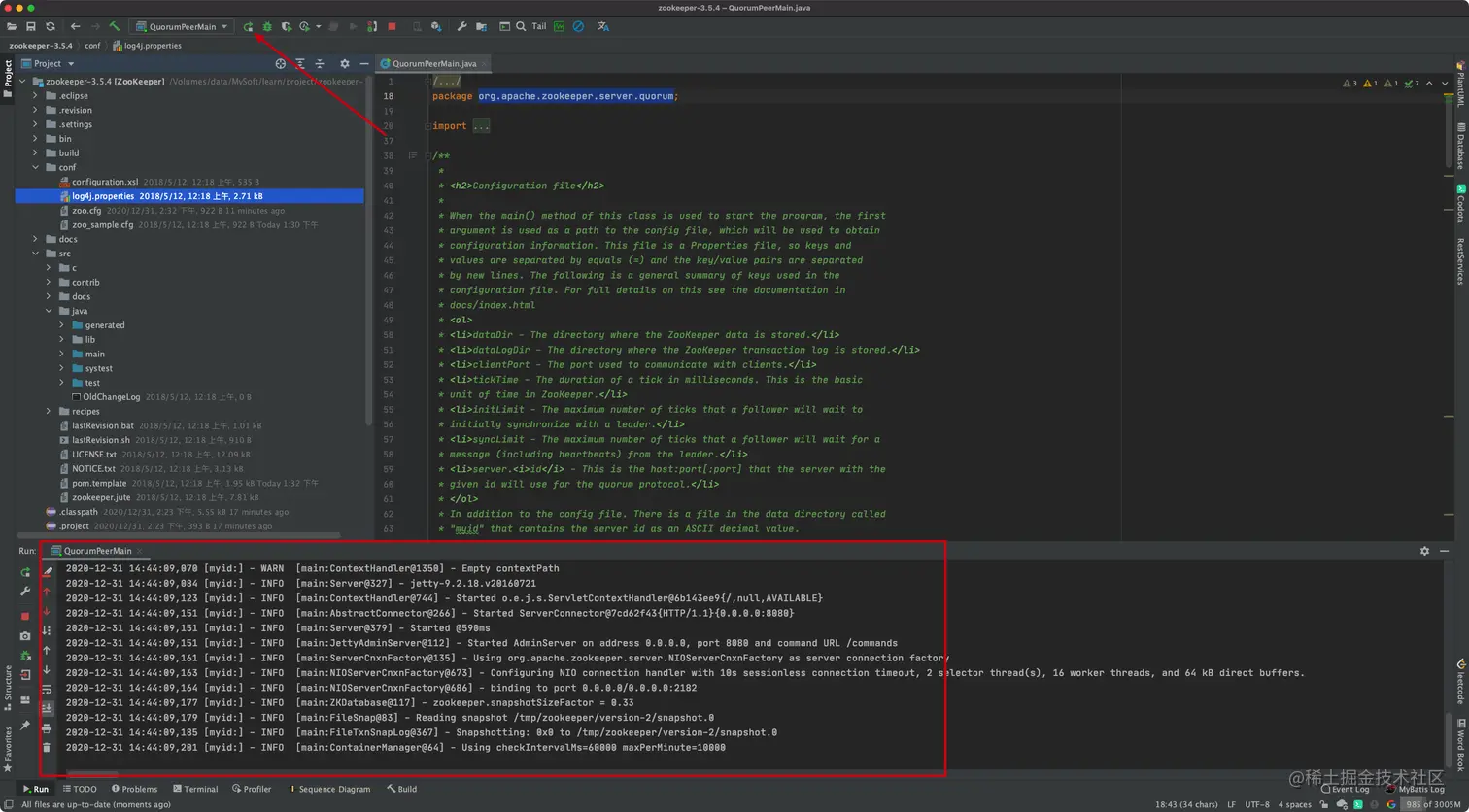Start debugging with the green bug icon
The image size is (1469, 812).
click(267, 27)
